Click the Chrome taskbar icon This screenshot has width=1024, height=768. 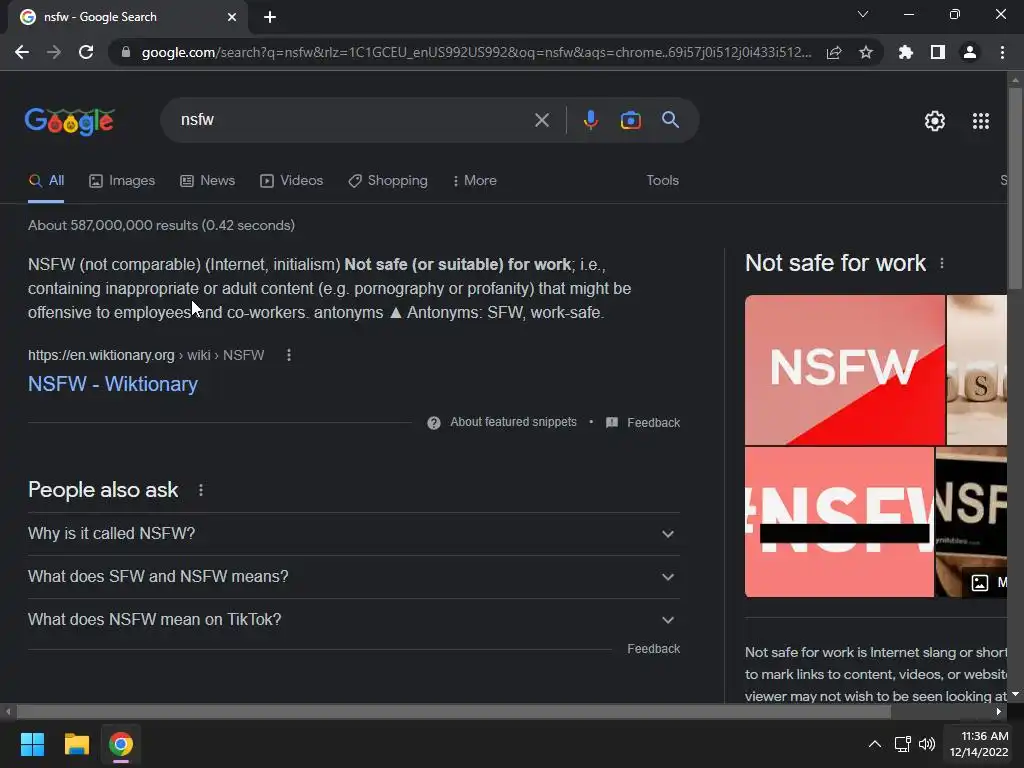tap(121, 744)
